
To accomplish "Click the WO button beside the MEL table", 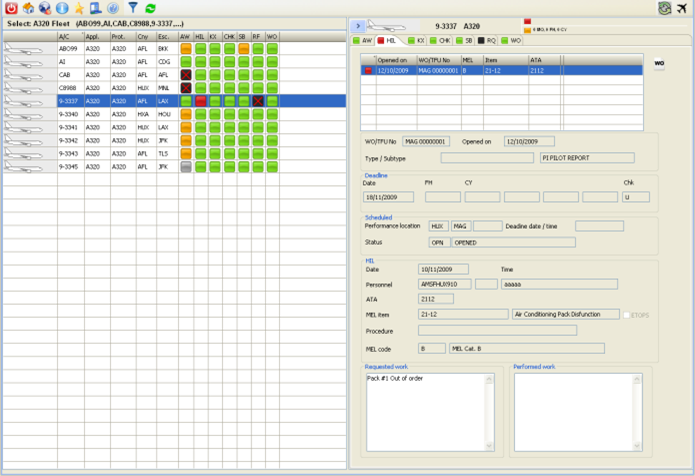I will point(659,63).
